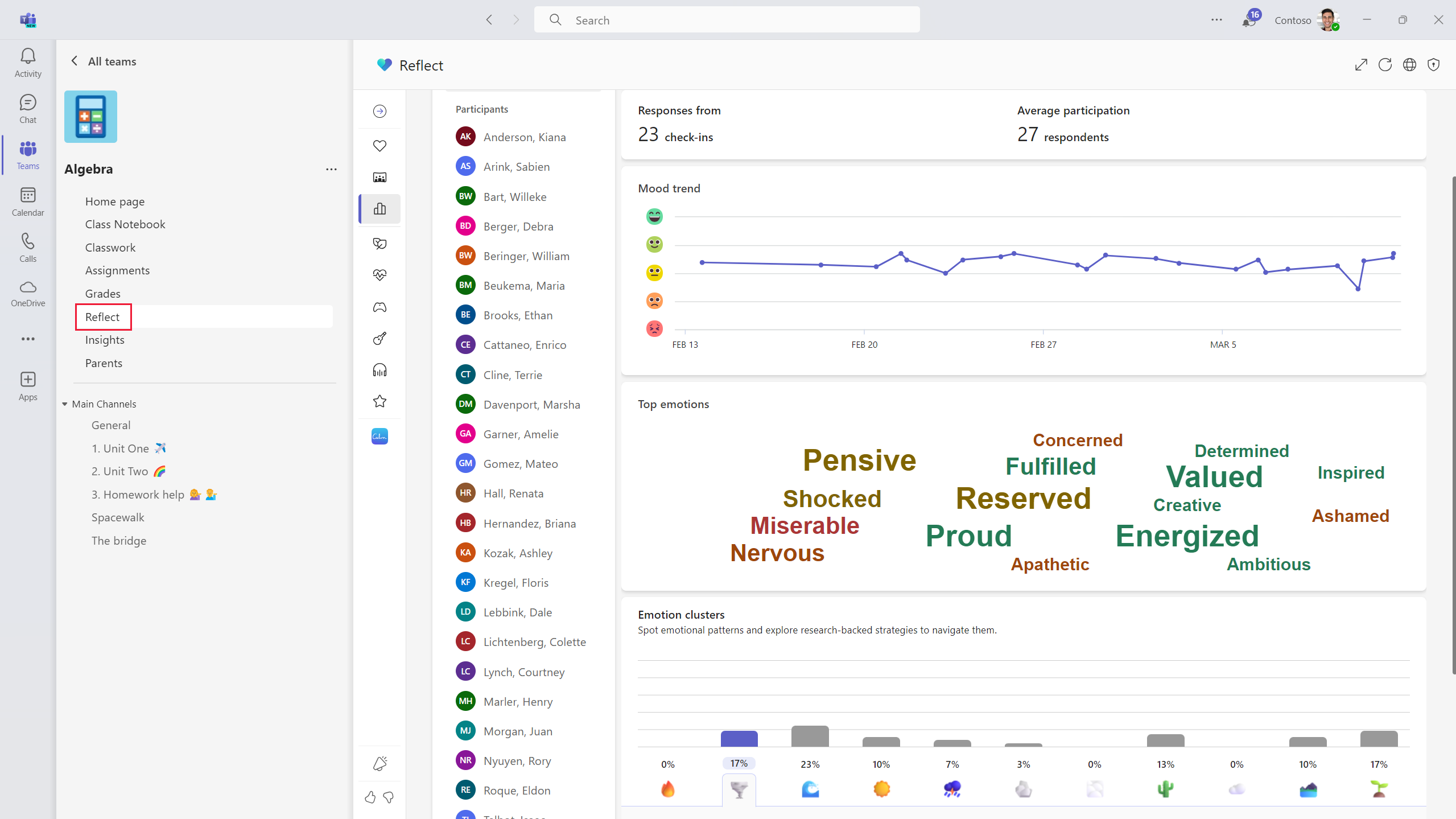Screen dimensions: 1456x819
Task: Click the thumbs up feedback icon
Action: (370, 797)
